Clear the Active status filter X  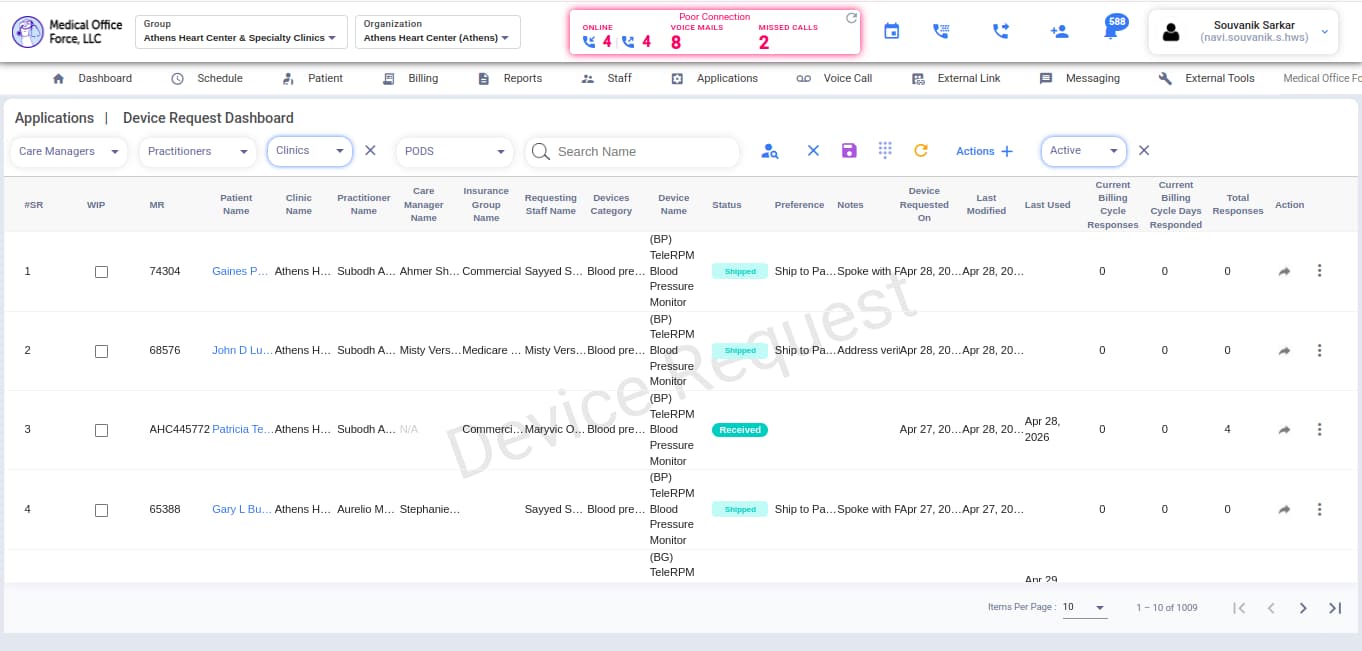(x=1144, y=151)
